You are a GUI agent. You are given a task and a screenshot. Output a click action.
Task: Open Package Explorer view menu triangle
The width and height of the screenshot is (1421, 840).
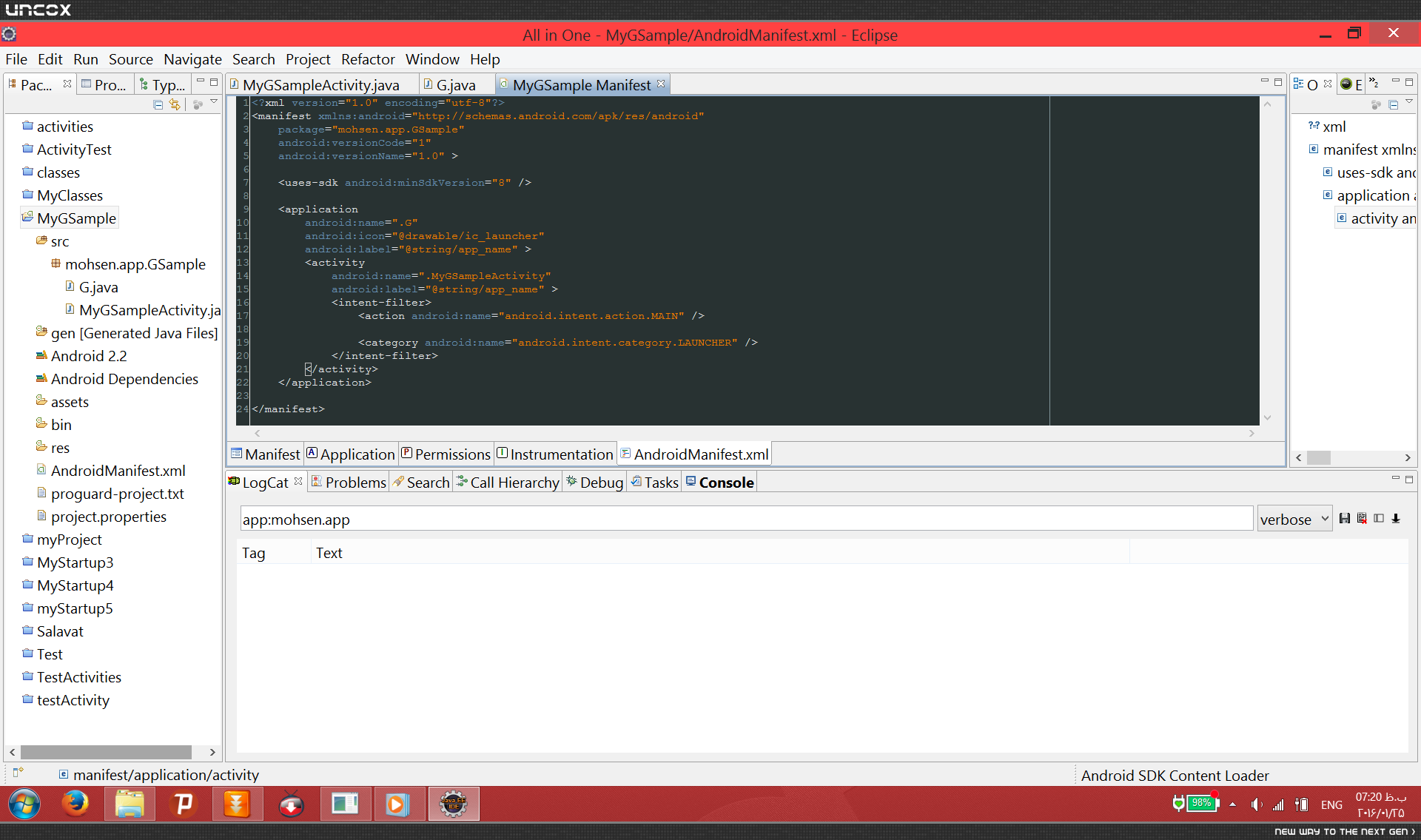[x=214, y=102]
